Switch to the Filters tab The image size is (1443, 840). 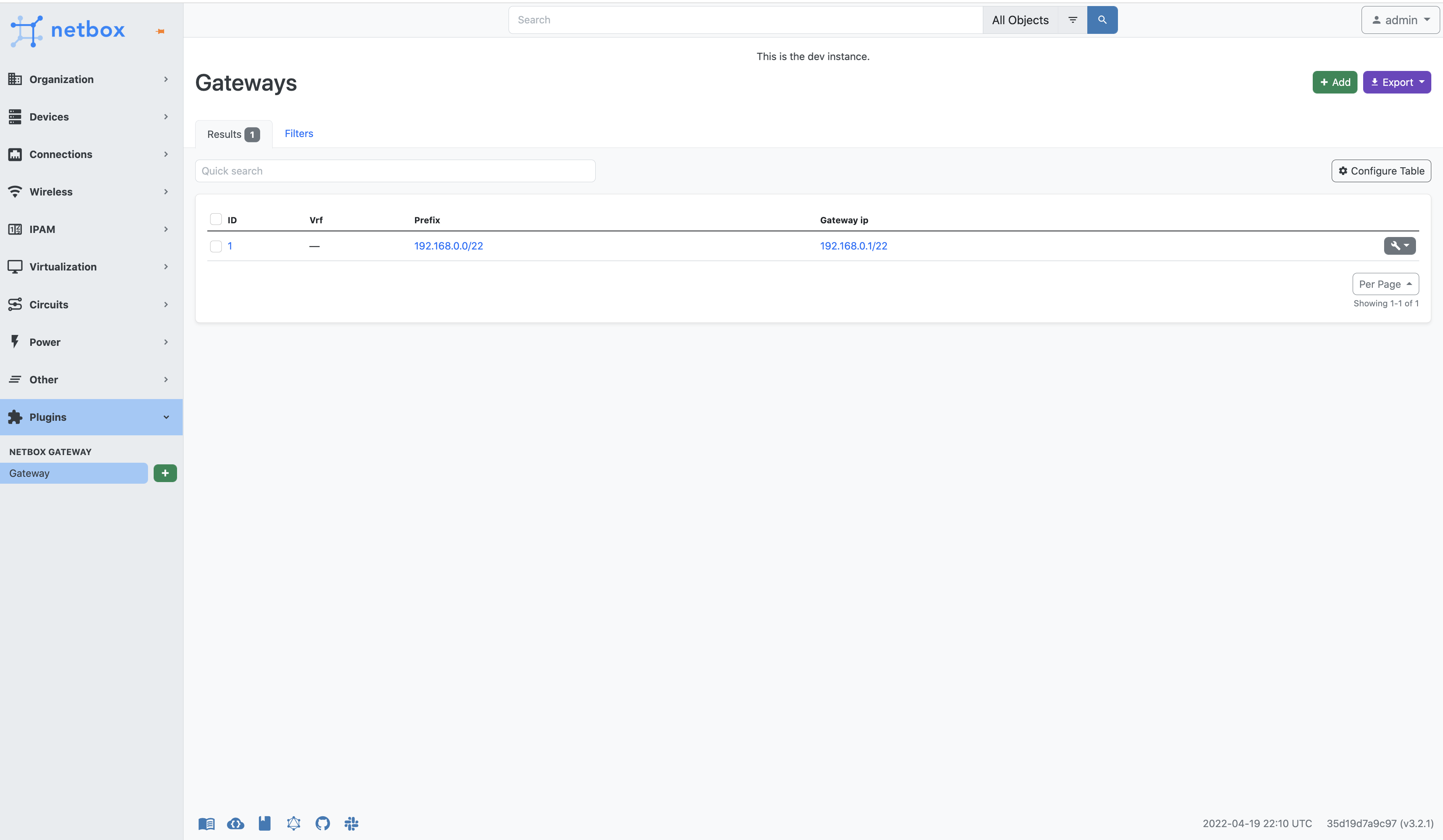298,133
